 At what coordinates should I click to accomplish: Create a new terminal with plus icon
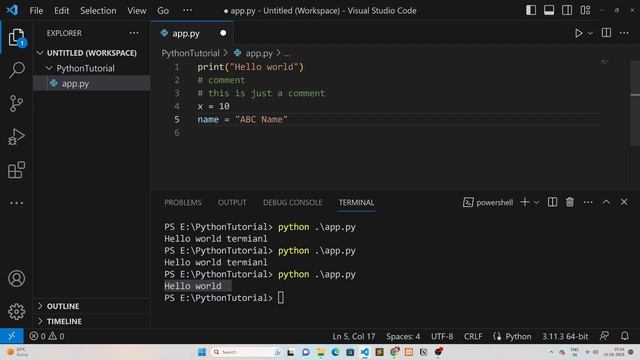tap(525, 202)
